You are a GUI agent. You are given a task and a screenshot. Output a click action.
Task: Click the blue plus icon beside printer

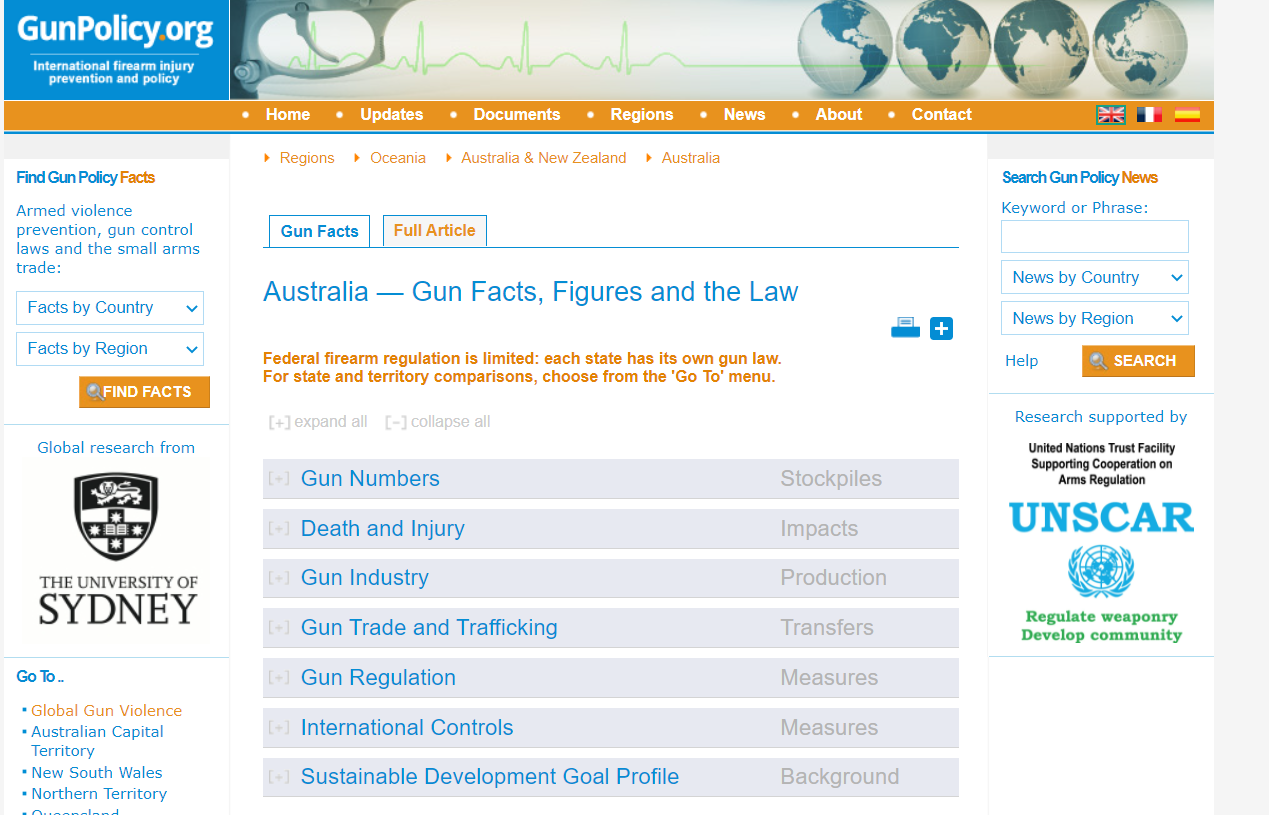tap(941, 328)
